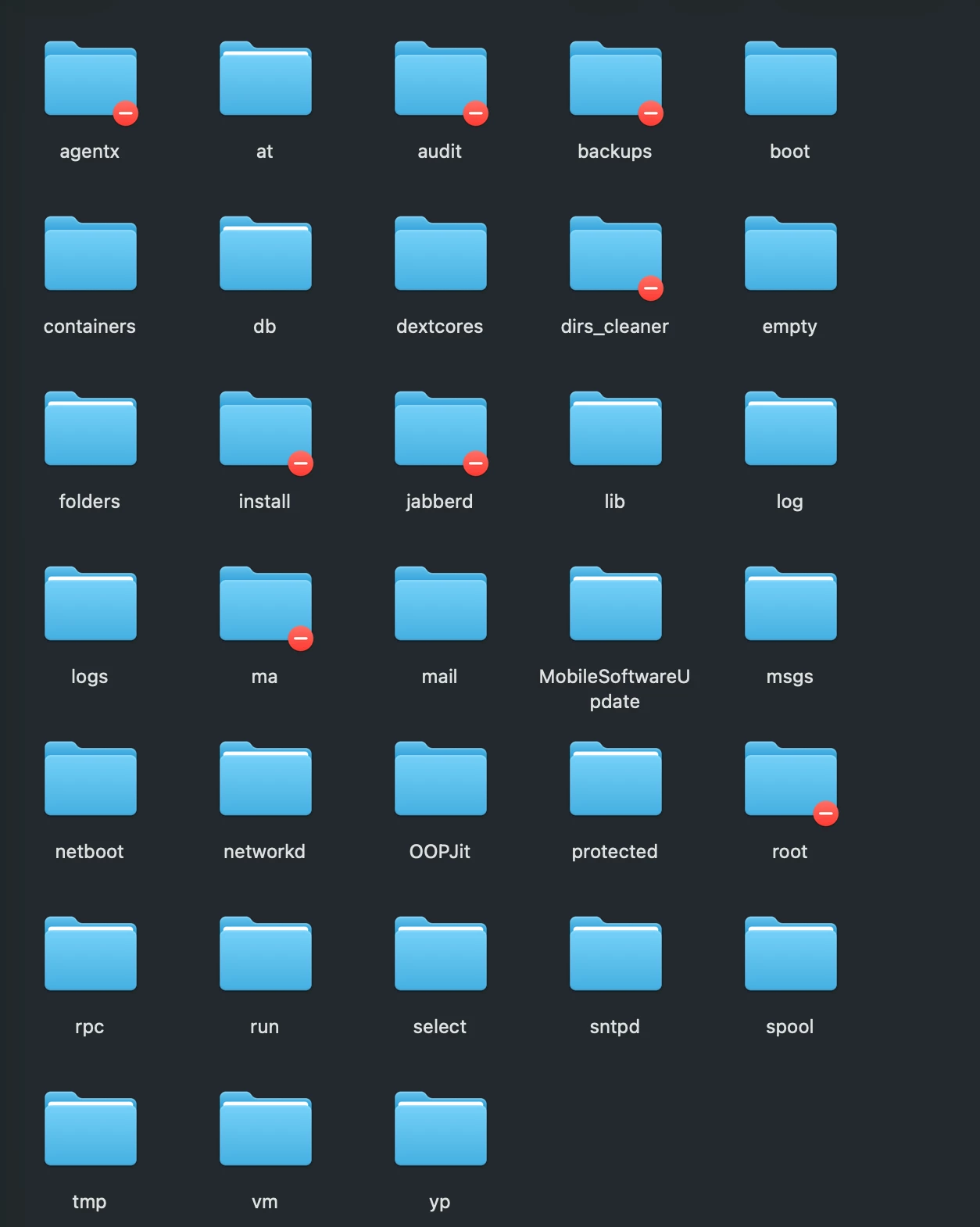Click the netboot folder icon
980x1227 pixels.
pyautogui.click(x=91, y=778)
